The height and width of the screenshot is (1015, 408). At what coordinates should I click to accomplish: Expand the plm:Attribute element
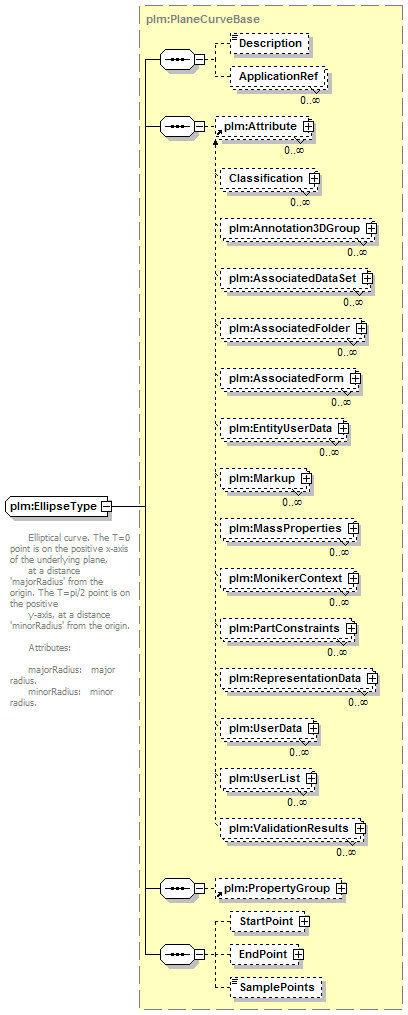click(x=308, y=126)
